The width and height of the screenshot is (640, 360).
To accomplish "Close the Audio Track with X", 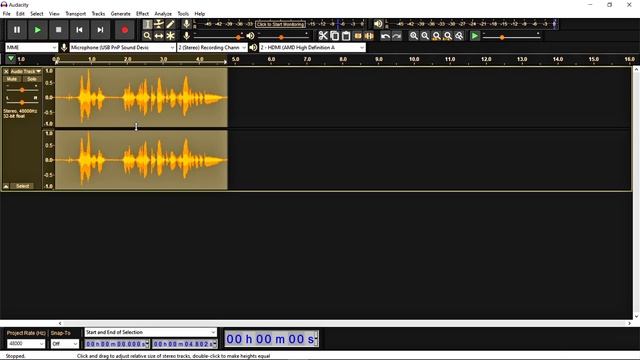I will tap(6, 71).
